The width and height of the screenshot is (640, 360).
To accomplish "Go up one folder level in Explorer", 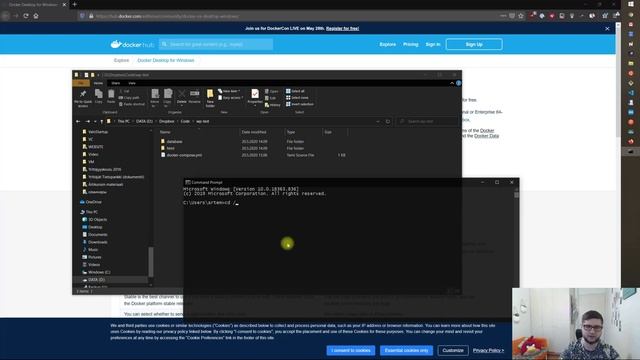I will pyautogui.click(x=102, y=121).
